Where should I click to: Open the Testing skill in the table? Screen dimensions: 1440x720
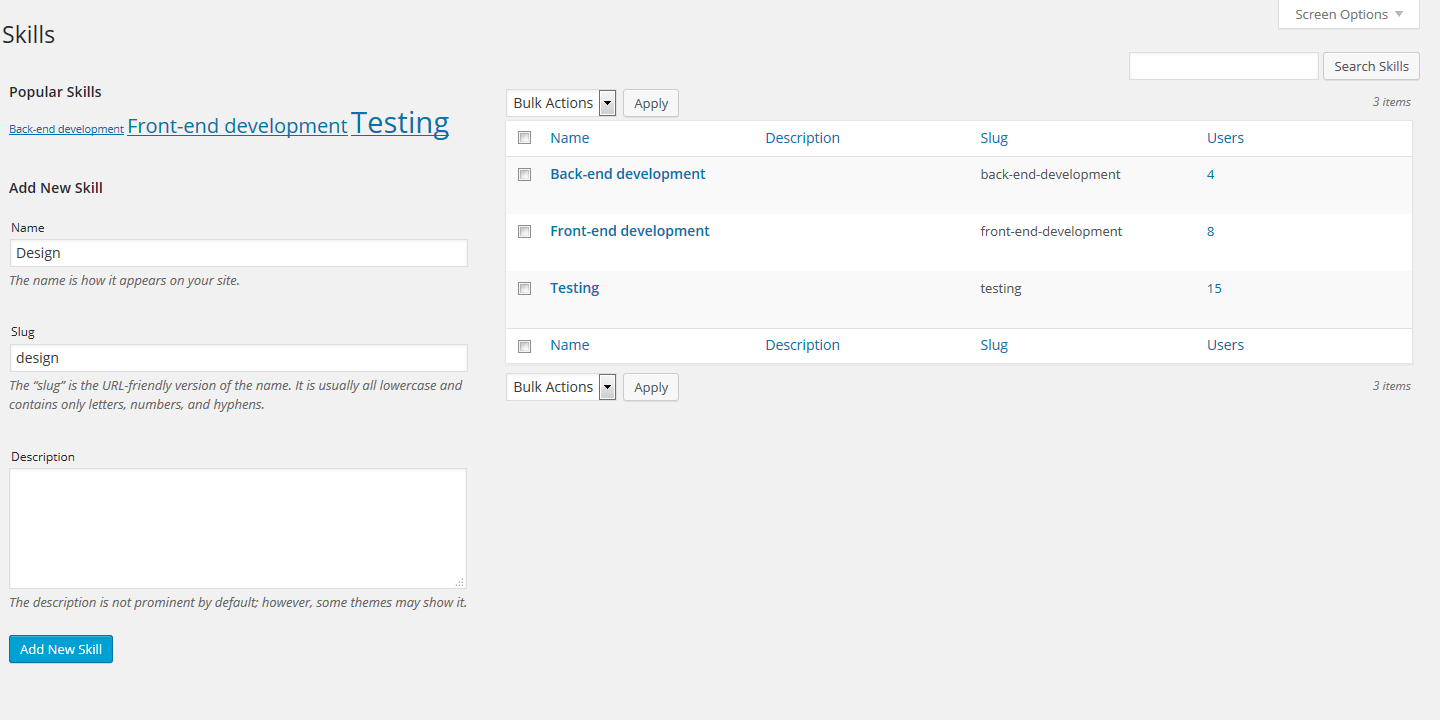point(574,288)
